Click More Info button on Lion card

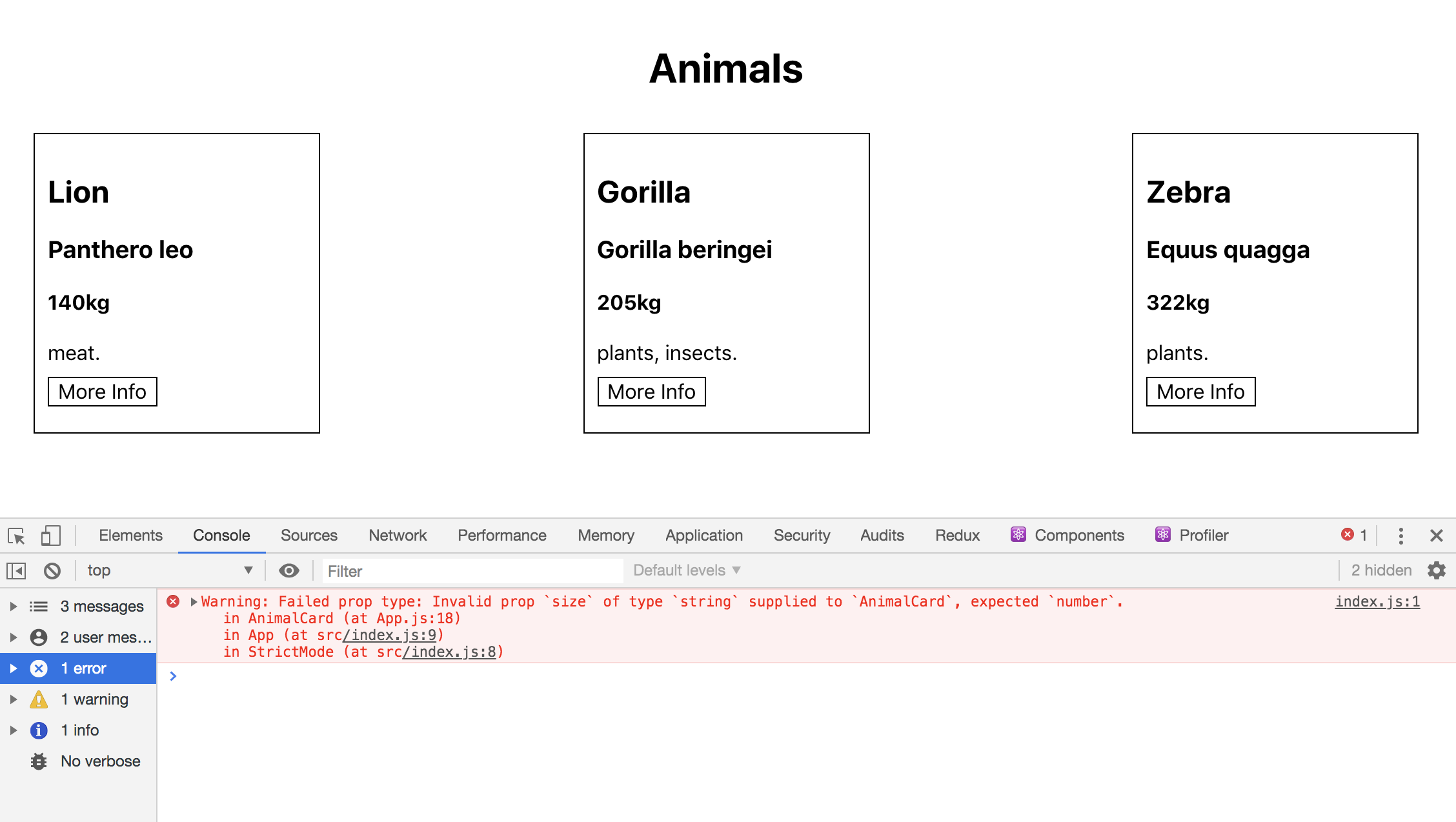point(103,390)
